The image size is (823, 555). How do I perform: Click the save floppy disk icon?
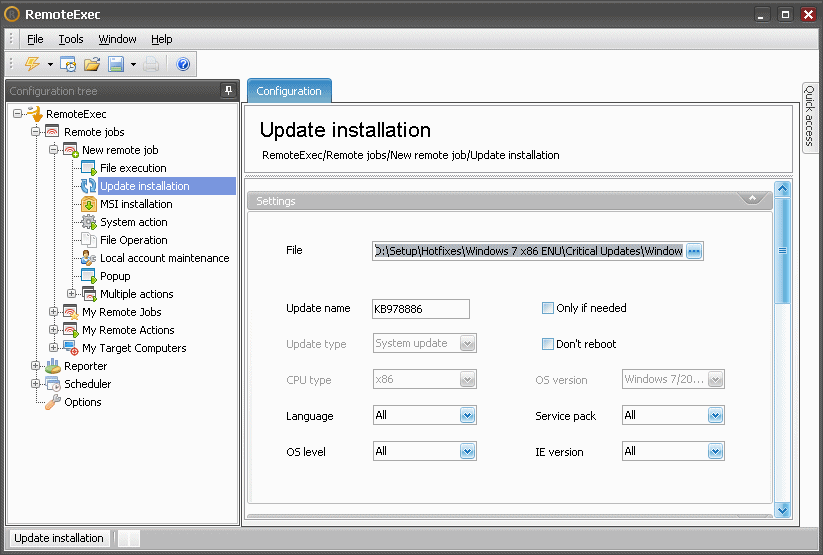[115, 64]
